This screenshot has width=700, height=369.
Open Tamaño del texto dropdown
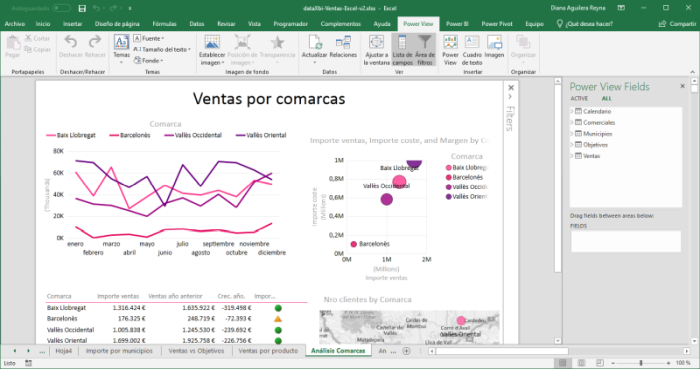point(162,50)
